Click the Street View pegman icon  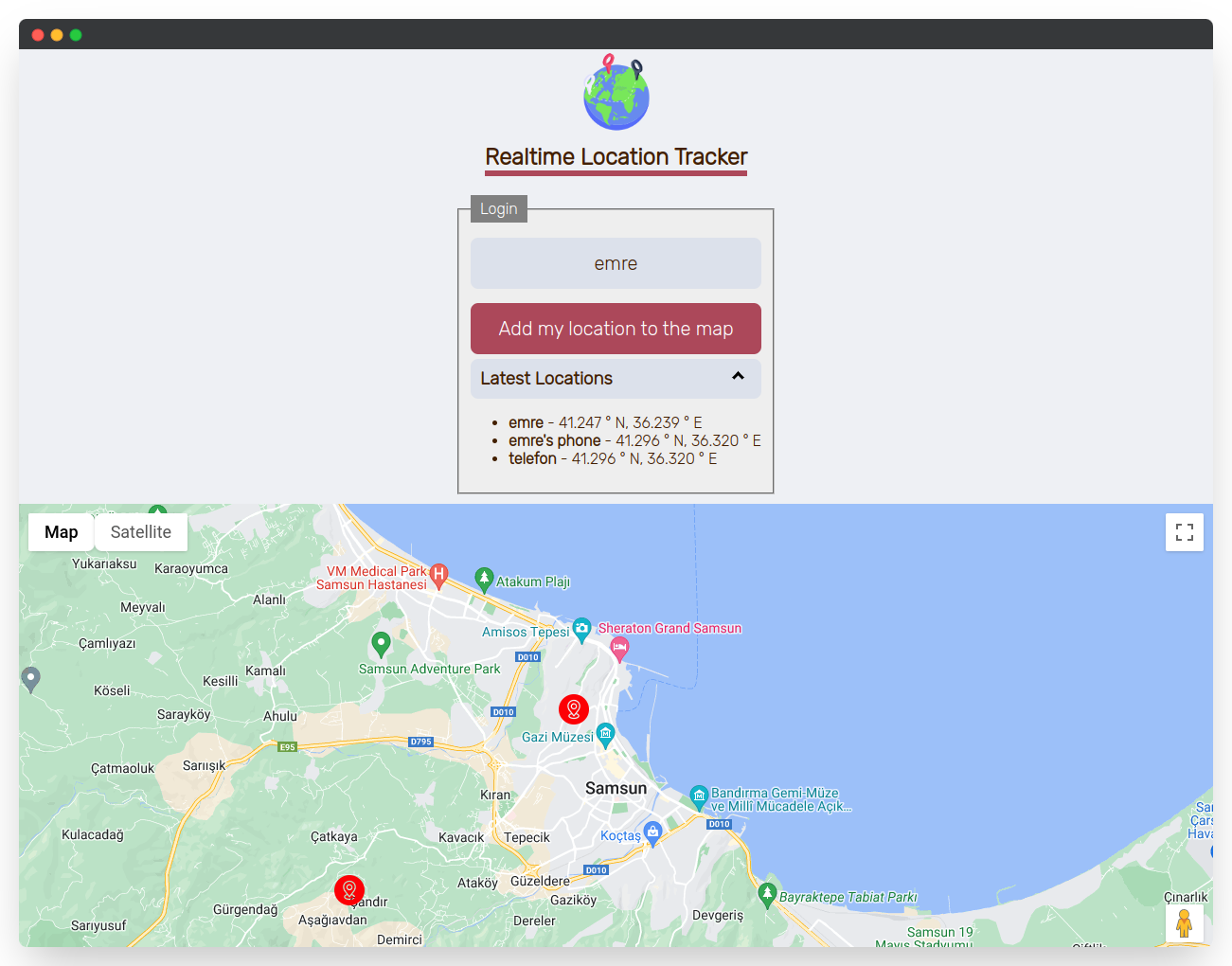pos(1184,922)
